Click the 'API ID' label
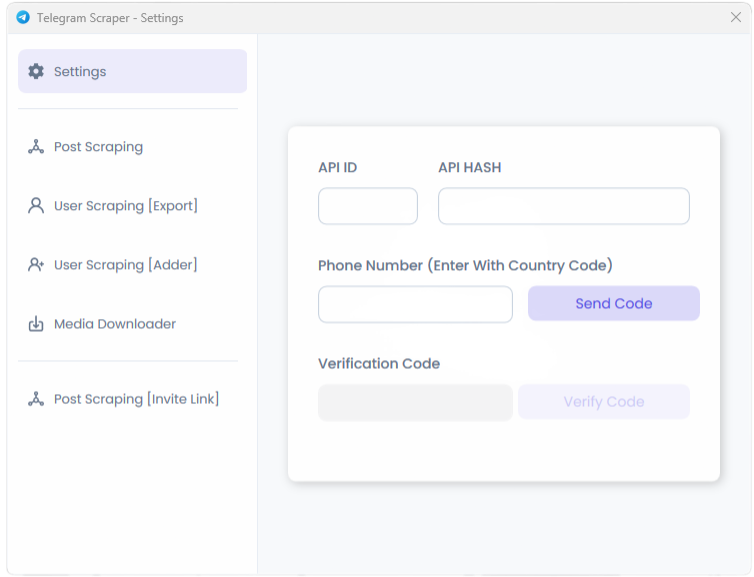This screenshot has width=754, height=577. (338, 167)
